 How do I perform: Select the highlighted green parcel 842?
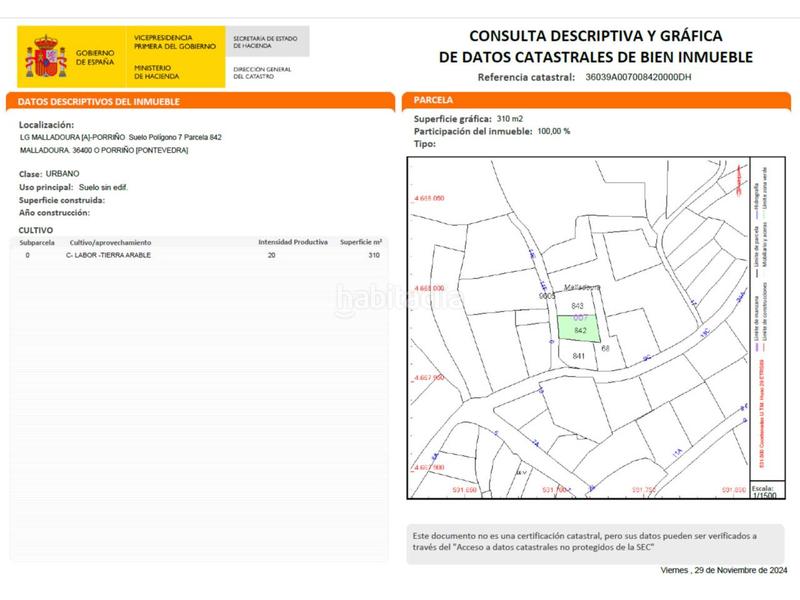(x=580, y=330)
